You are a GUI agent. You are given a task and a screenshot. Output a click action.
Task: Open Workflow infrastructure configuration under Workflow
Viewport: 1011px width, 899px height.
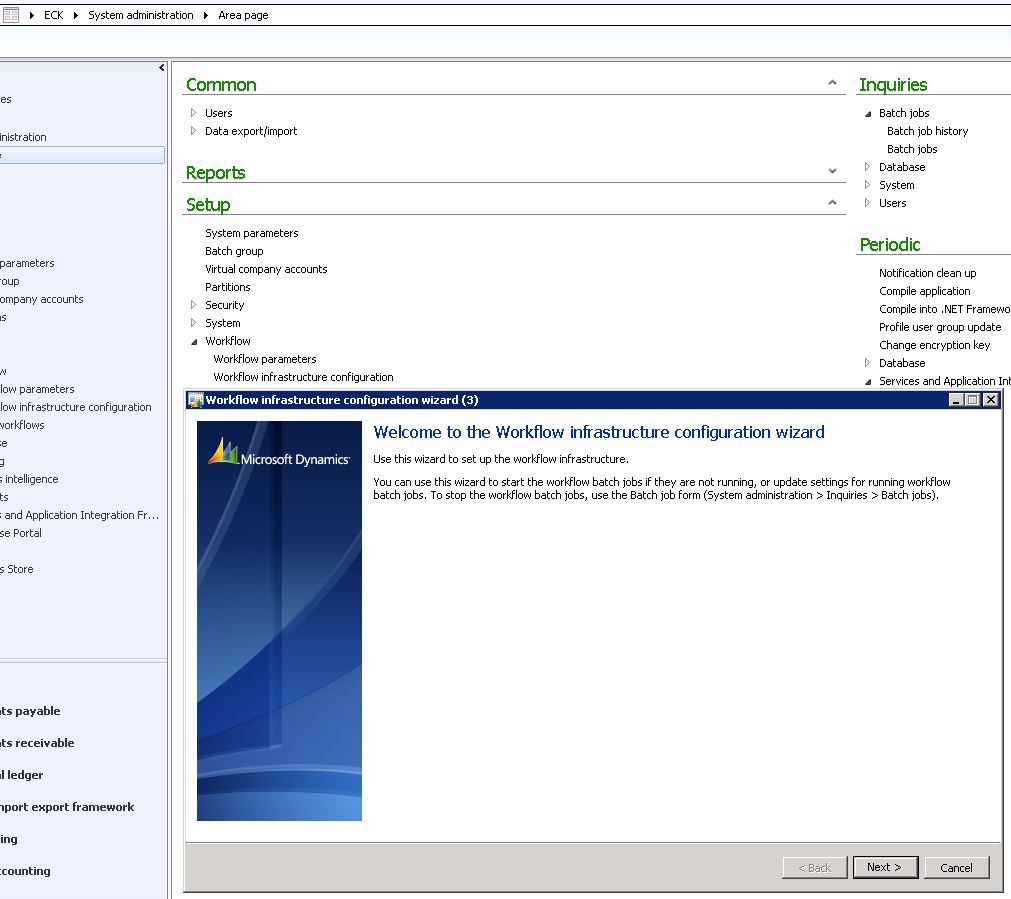tap(301, 377)
